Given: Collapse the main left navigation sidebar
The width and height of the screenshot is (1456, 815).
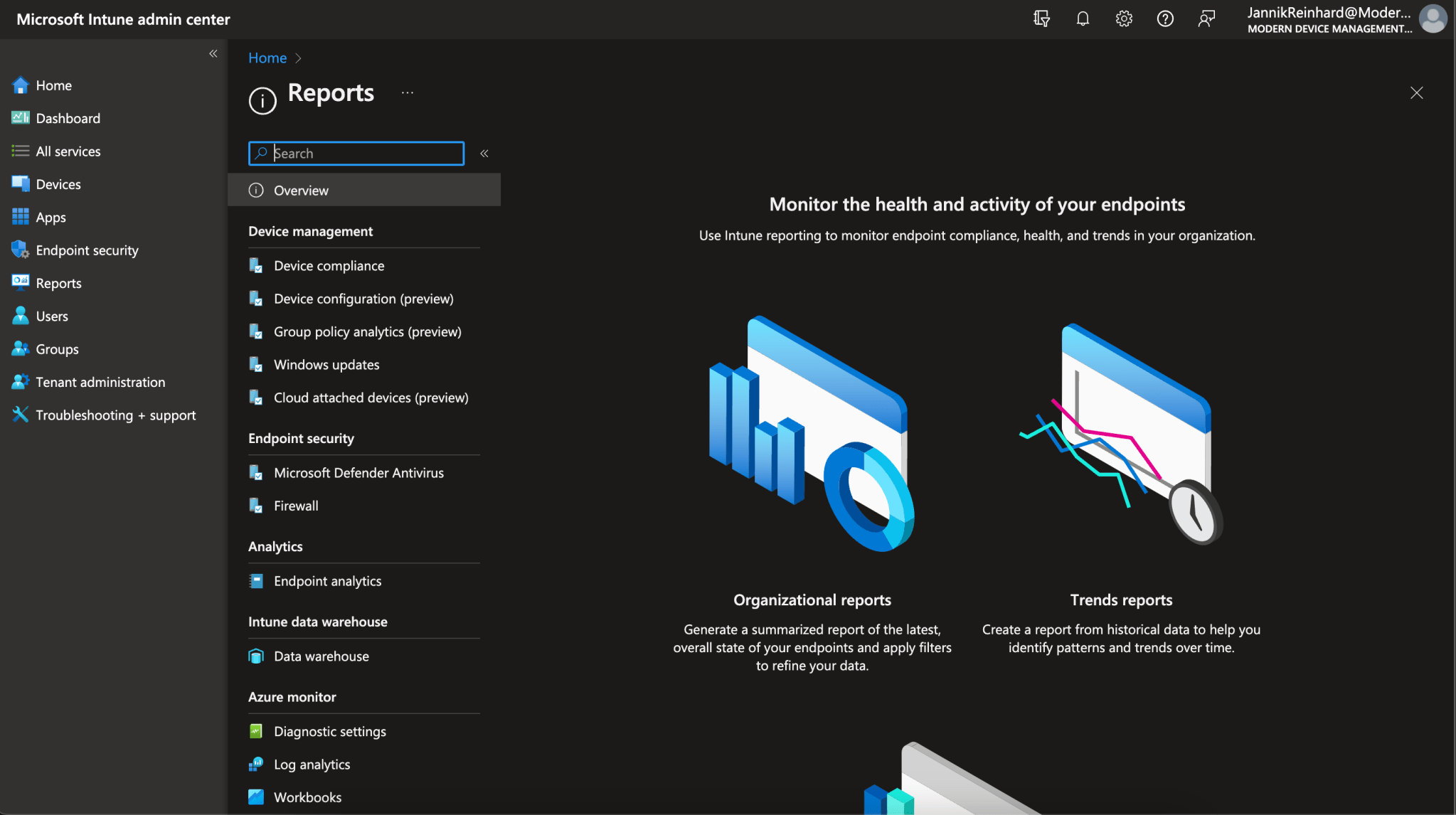Looking at the screenshot, I should (213, 54).
